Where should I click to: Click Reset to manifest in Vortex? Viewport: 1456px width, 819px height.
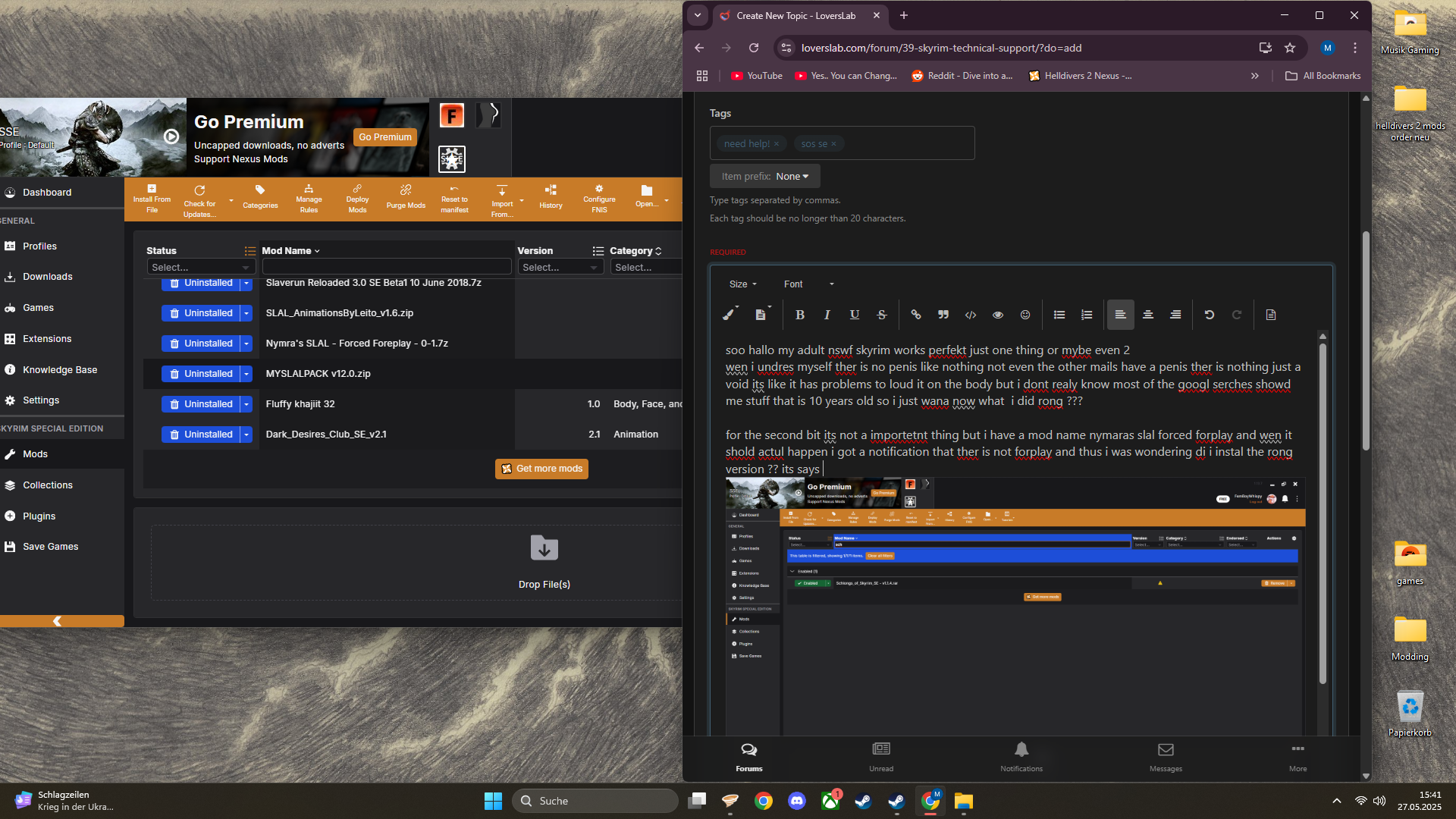pyautogui.click(x=454, y=199)
